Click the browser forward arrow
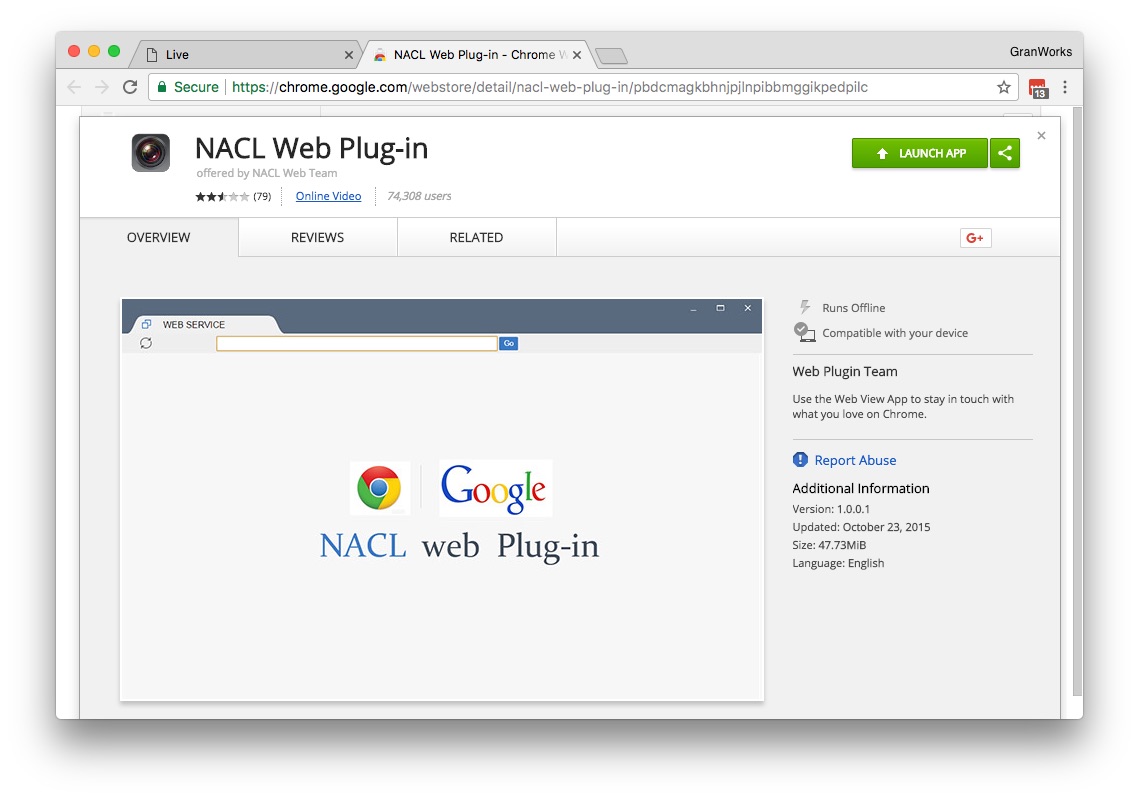 [102, 87]
